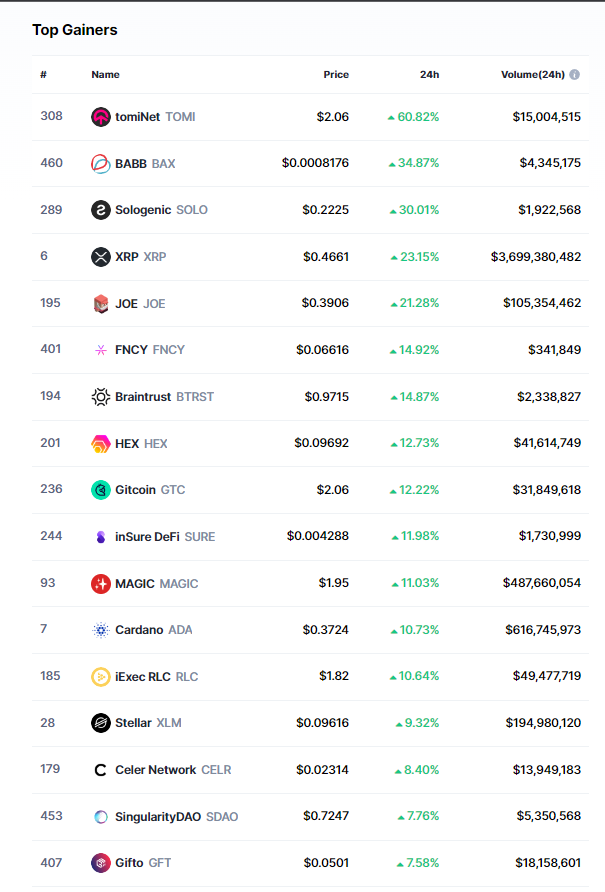Click the Gitcoin coin logo icon
Screen dimensions: 605x892
click(100, 490)
